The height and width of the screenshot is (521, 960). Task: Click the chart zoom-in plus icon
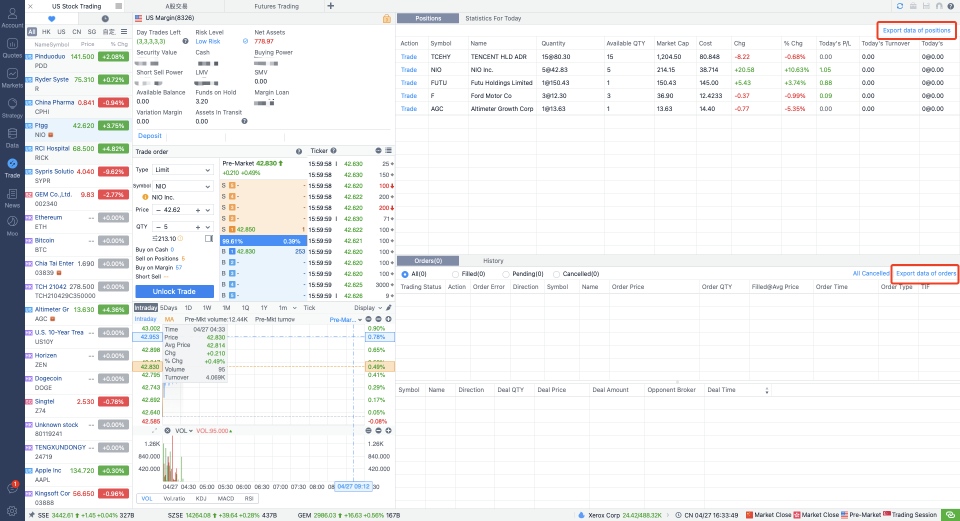[388, 319]
